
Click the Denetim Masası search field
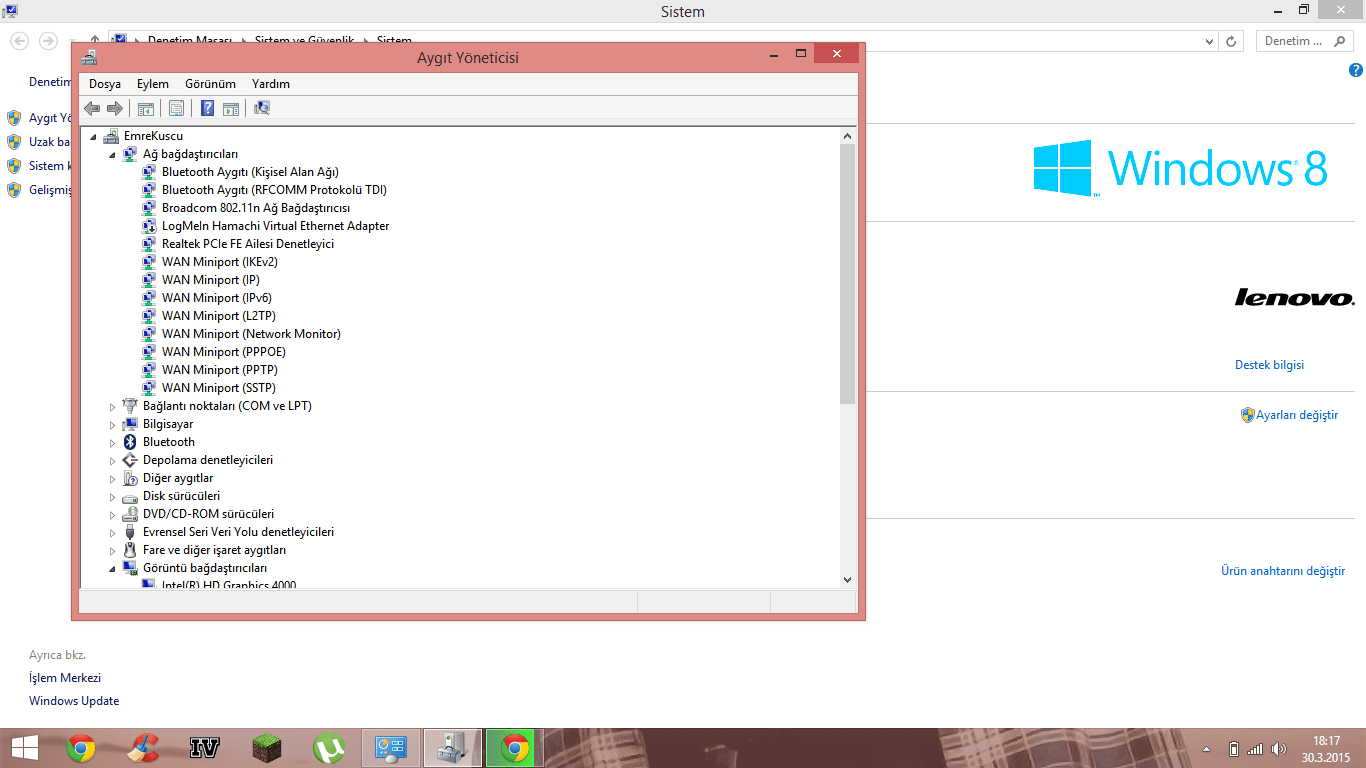click(1304, 41)
